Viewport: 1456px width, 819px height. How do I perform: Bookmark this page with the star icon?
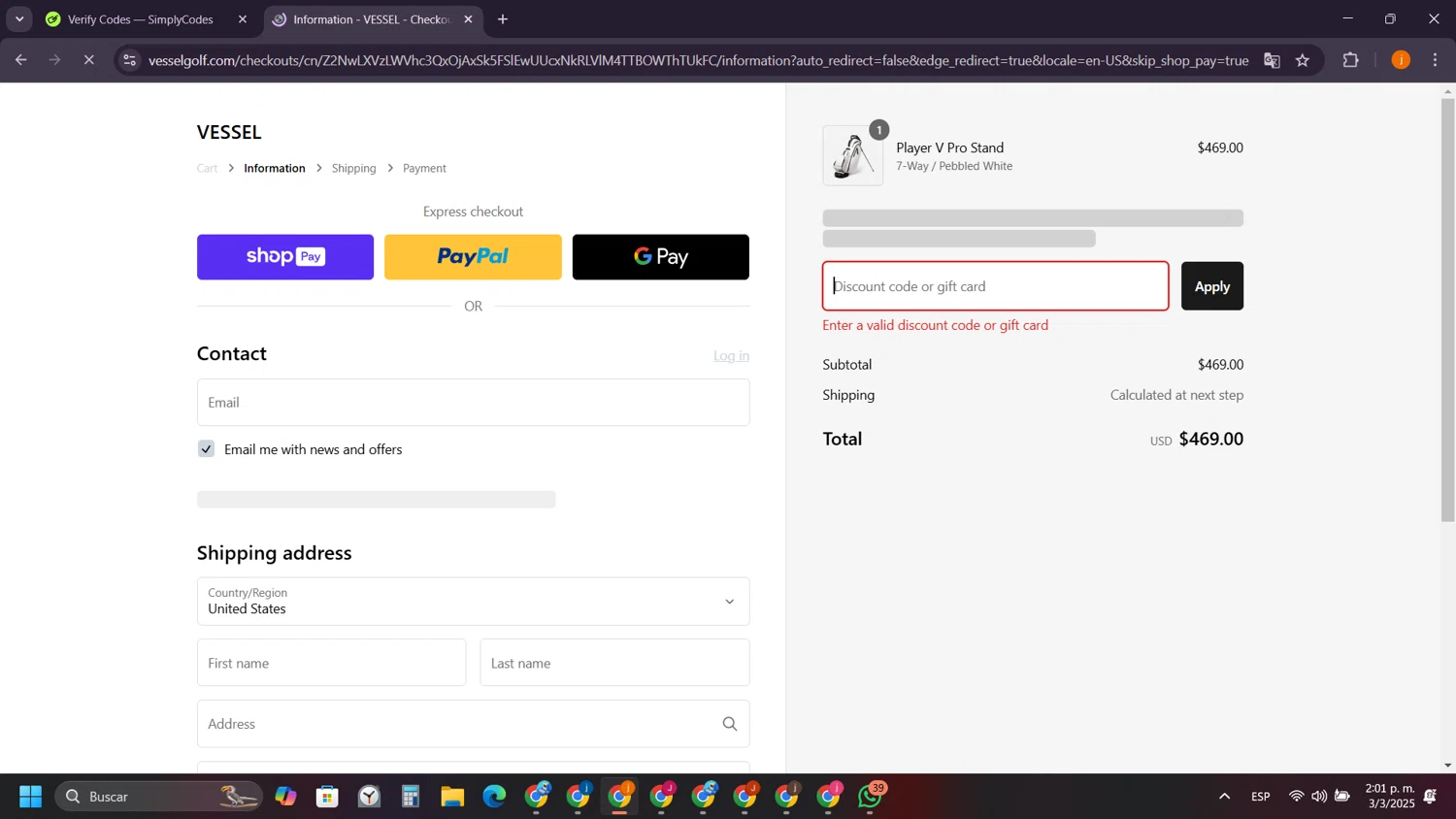pyautogui.click(x=1303, y=60)
